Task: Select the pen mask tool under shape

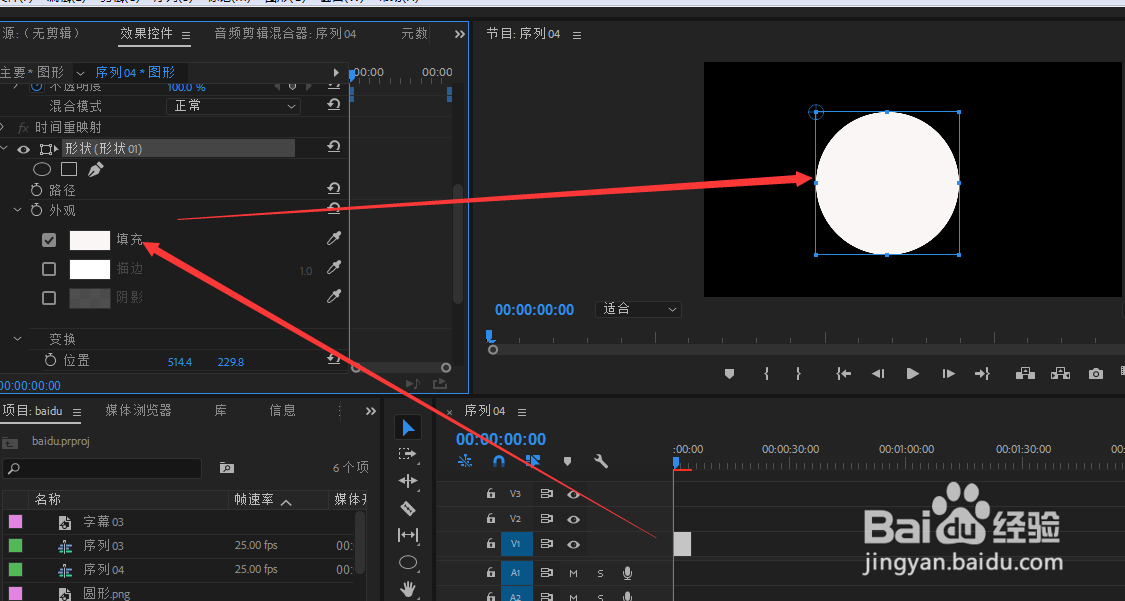Action: [x=95, y=169]
